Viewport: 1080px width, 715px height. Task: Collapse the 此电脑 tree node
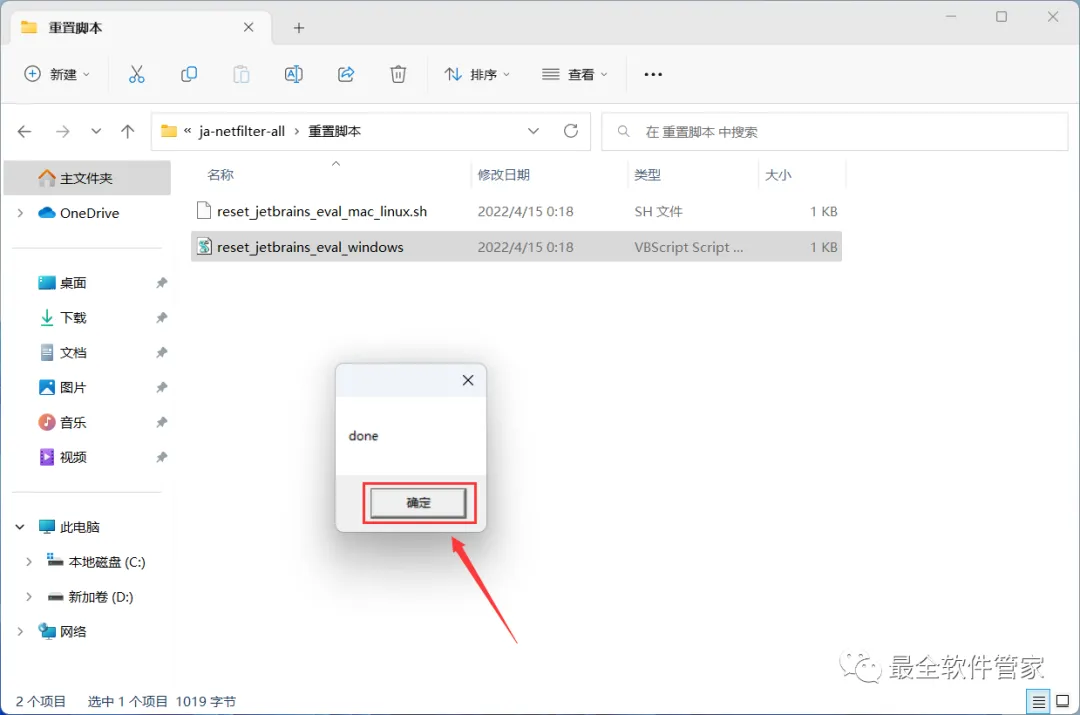(20, 527)
